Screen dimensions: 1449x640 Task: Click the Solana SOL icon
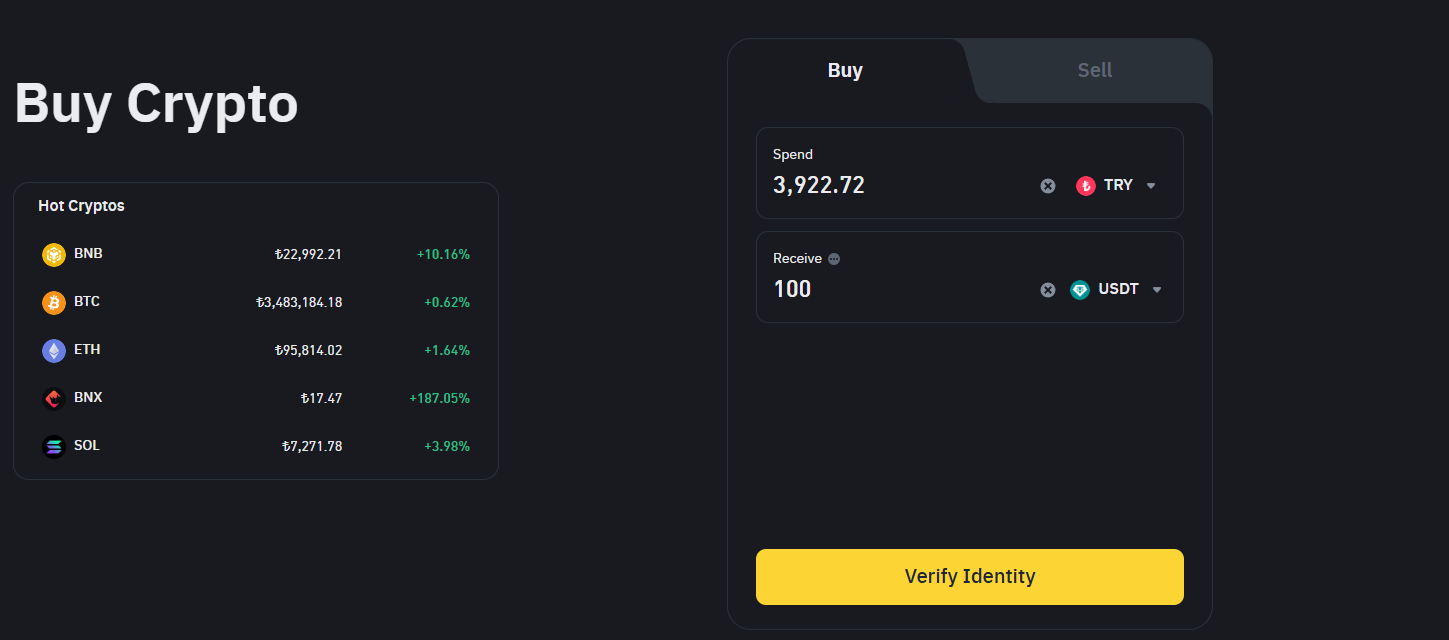pyautogui.click(x=53, y=447)
